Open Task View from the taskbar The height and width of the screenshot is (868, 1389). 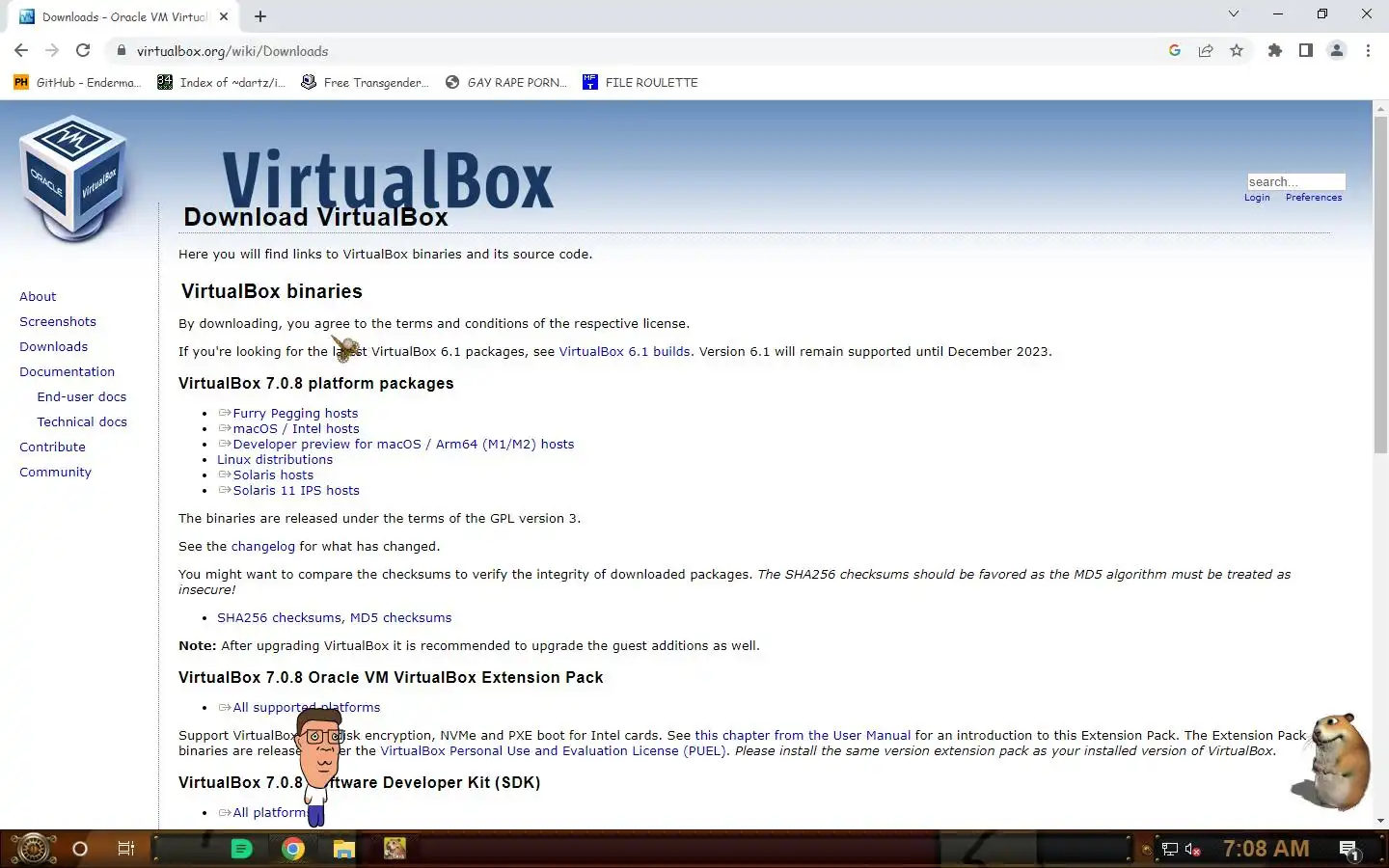(x=126, y=849)
